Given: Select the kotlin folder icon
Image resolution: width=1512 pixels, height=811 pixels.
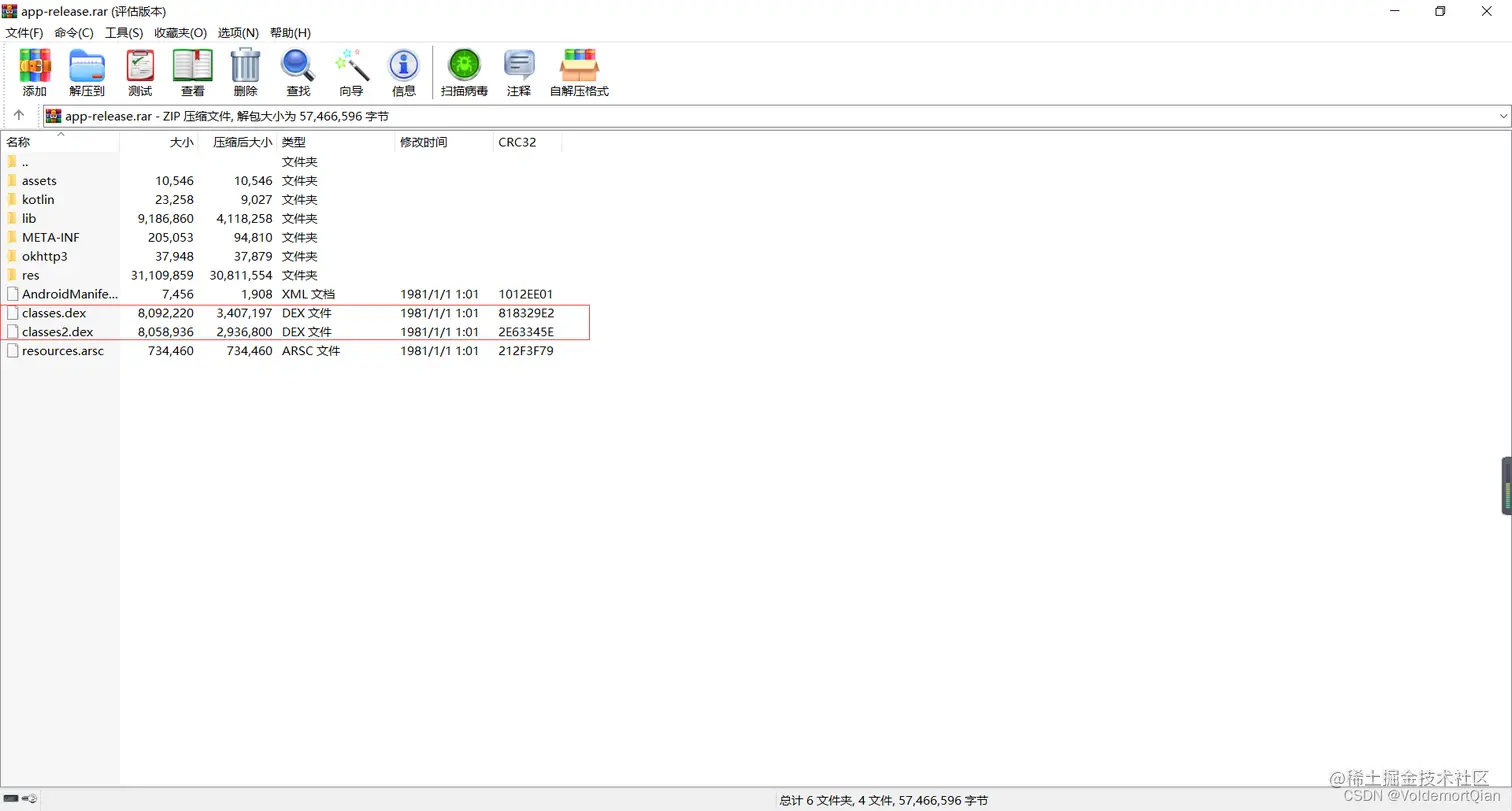Looking at the screenshot, I should click(12, 200).
